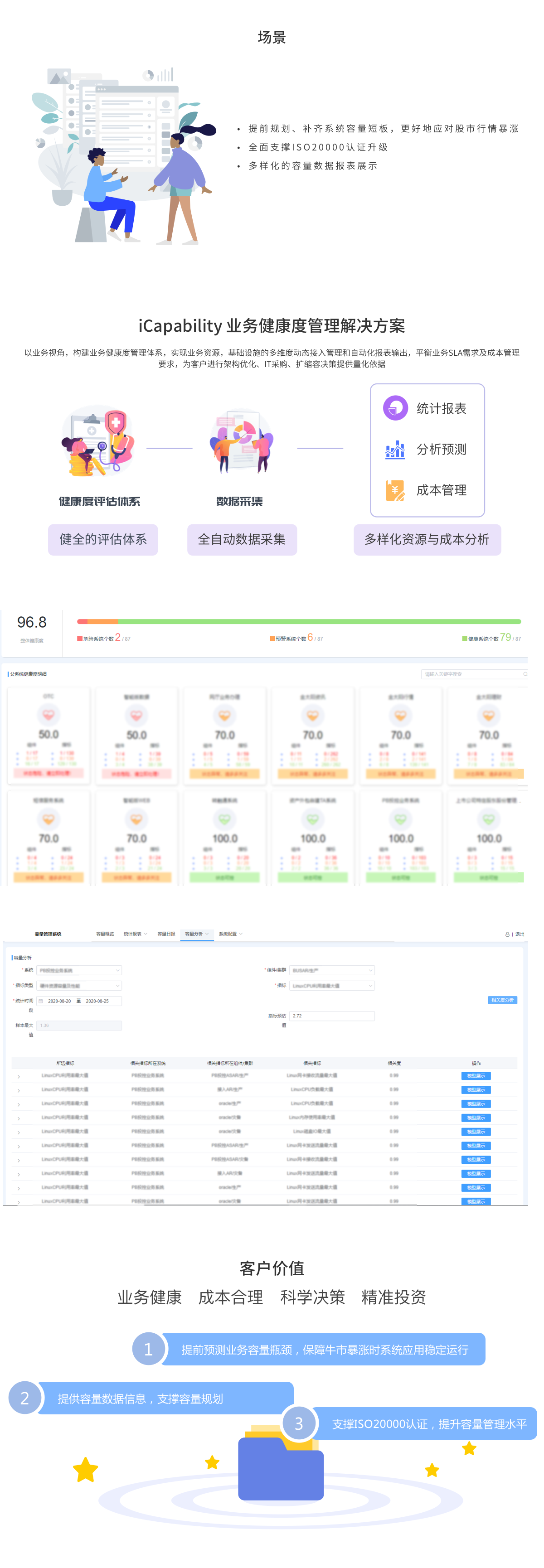Click the user avatar icon beside 退出
This screenshot has height=1568, width=544.
pyautogui.click(x=507, y=934)
